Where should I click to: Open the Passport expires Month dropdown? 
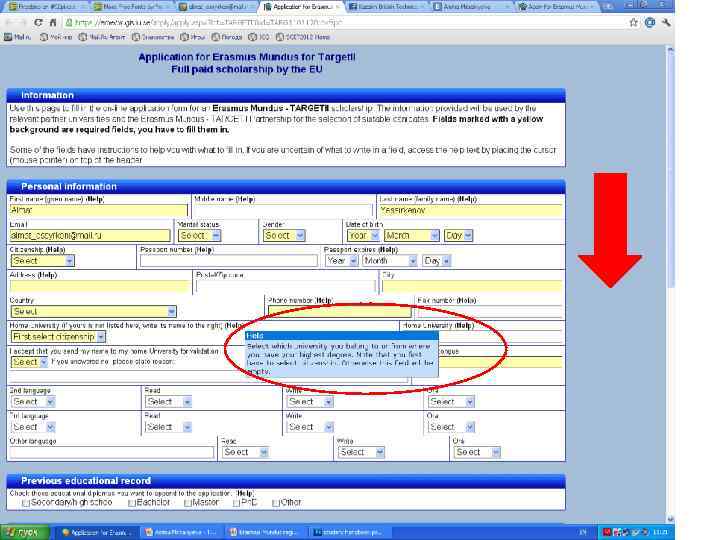(x=390, y=261)
